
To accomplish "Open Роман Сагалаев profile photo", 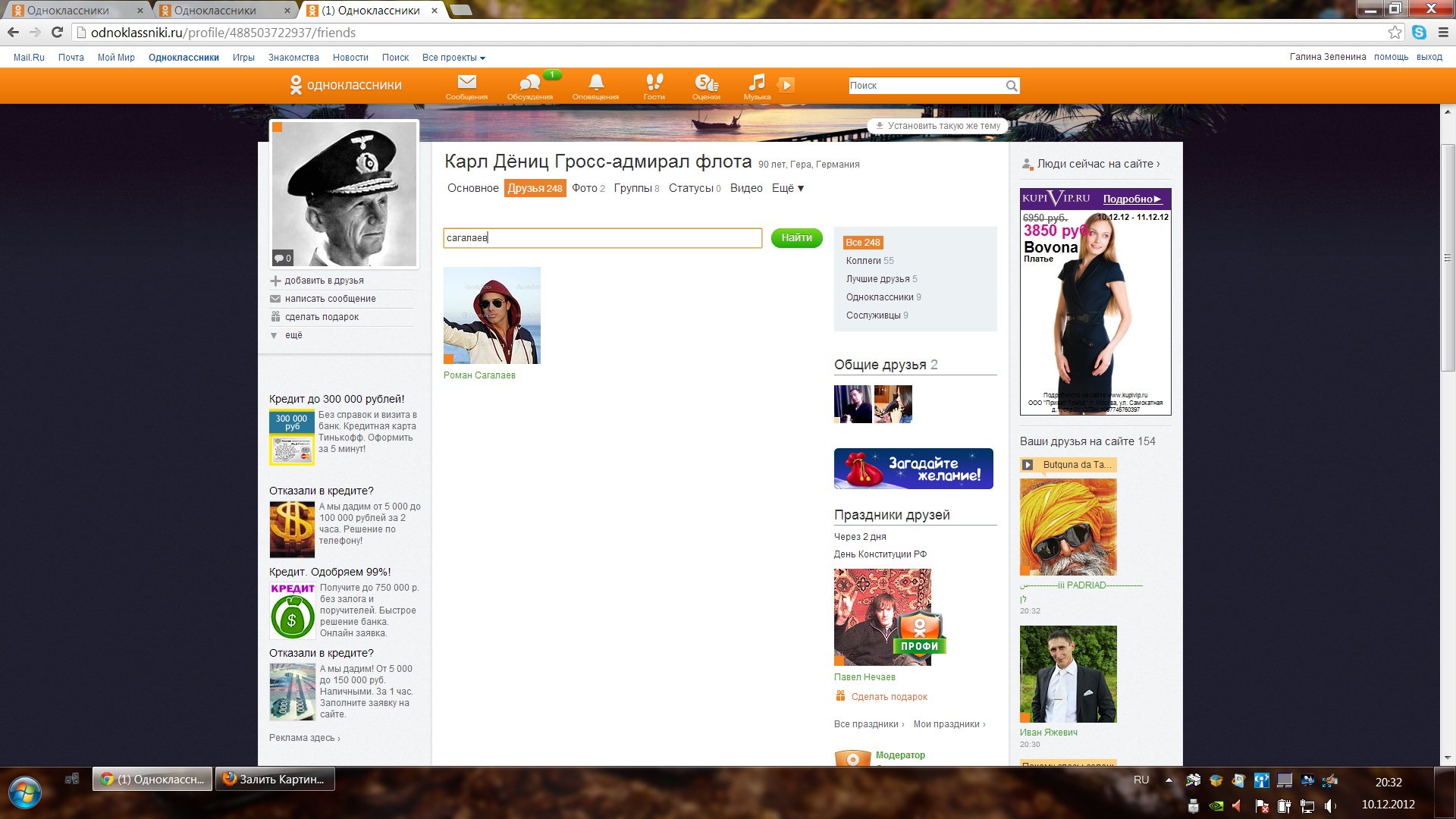I will (x=491, y=315).
